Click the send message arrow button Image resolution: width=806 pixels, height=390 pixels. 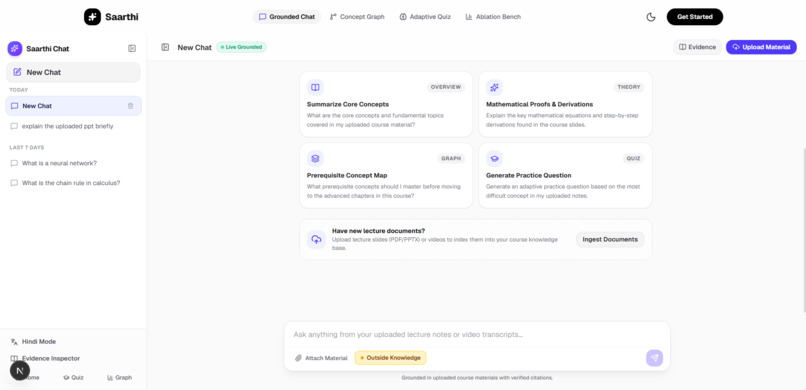coord(654,358)
